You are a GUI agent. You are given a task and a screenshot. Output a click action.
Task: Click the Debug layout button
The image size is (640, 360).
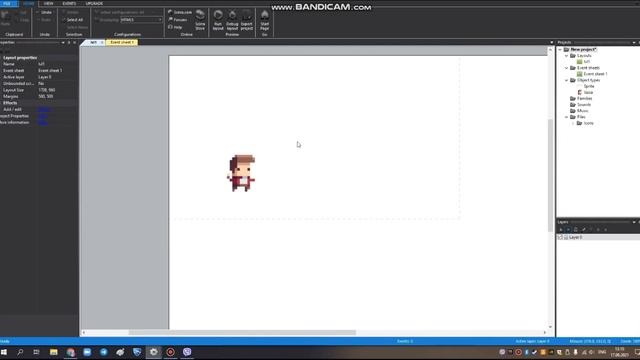point(232,20)
